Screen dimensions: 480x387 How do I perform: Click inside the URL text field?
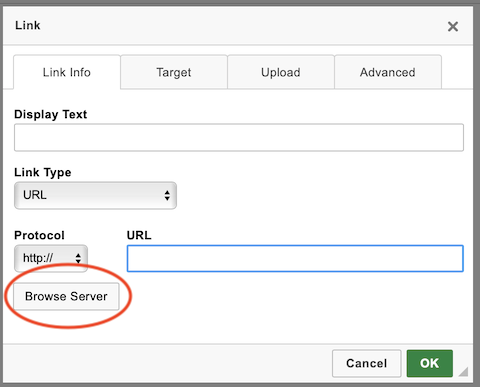point(295,258)
